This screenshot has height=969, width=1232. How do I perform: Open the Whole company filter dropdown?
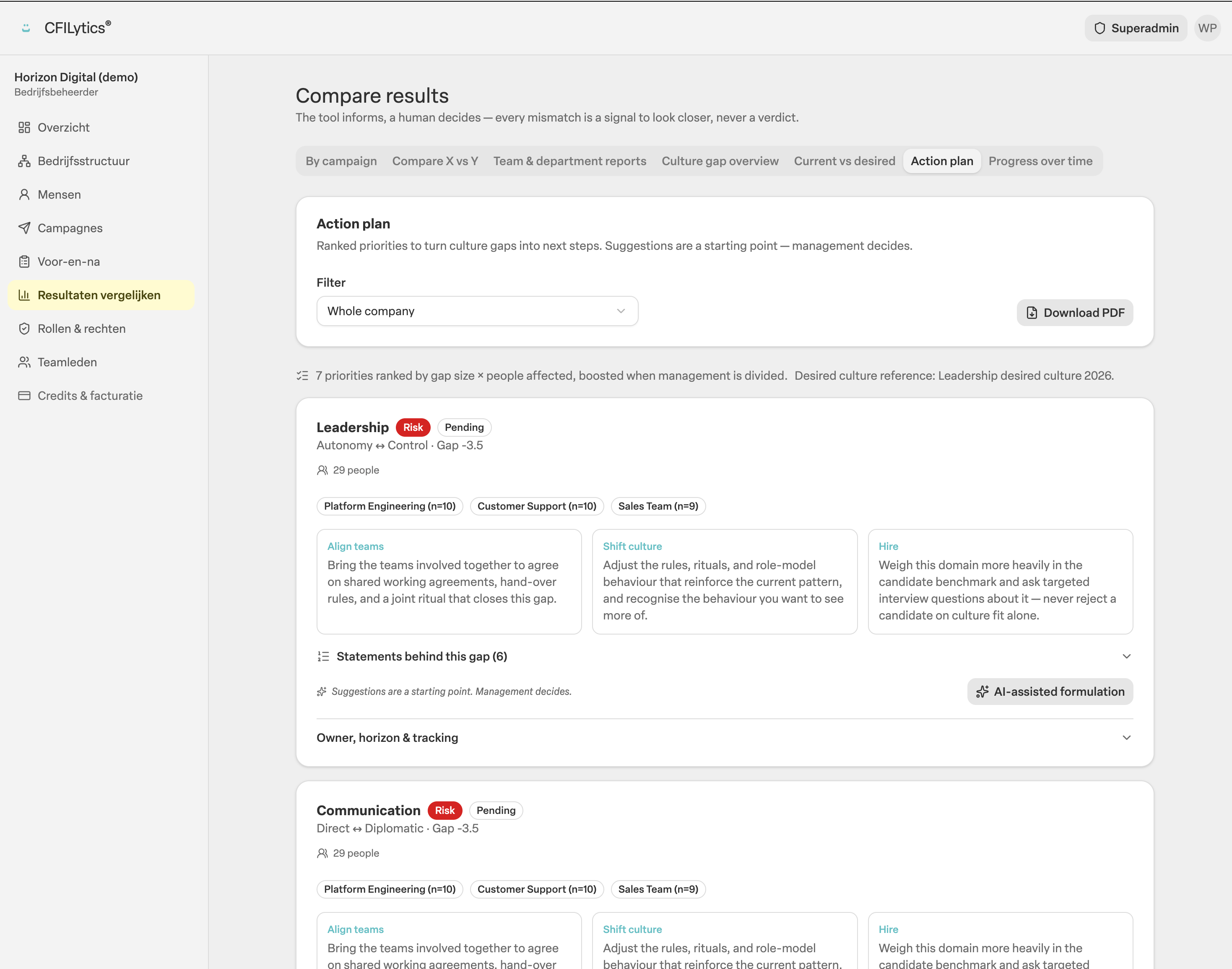coord(477,310)
